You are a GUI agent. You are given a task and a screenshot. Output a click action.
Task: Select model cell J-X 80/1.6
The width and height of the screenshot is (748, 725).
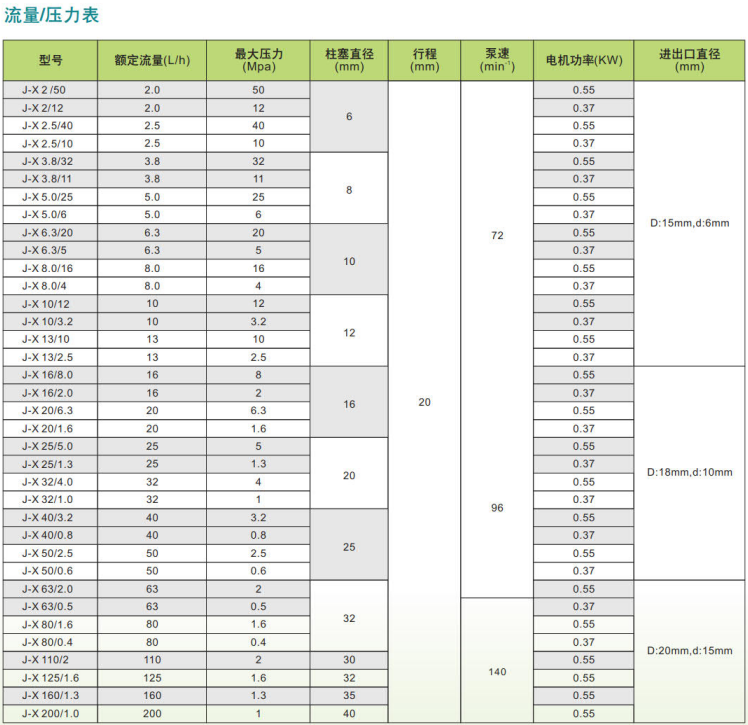click(51, 624)
